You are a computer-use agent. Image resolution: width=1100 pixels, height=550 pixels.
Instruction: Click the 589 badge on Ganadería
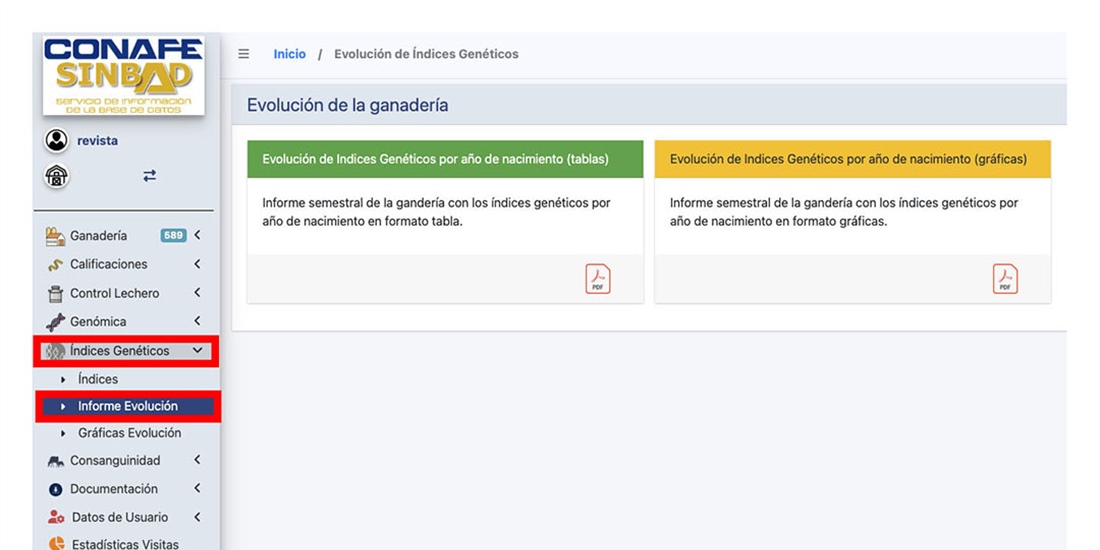173,236
